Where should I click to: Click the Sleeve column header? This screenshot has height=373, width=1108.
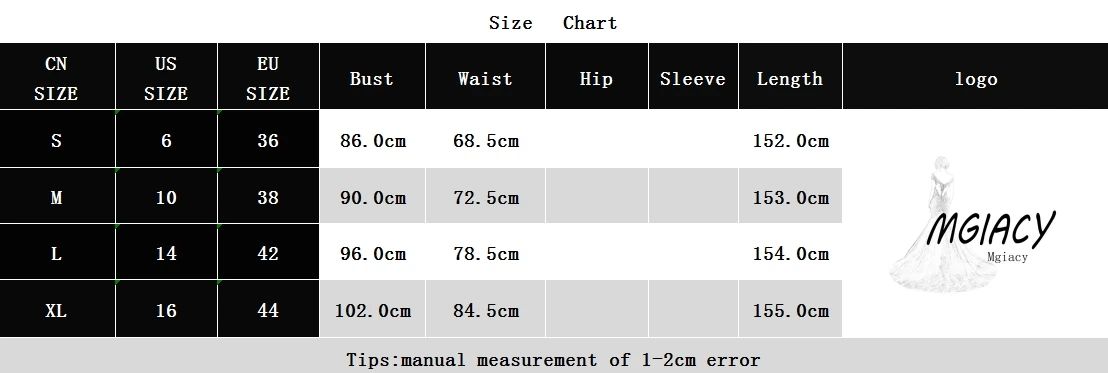(x=693, y=76)
